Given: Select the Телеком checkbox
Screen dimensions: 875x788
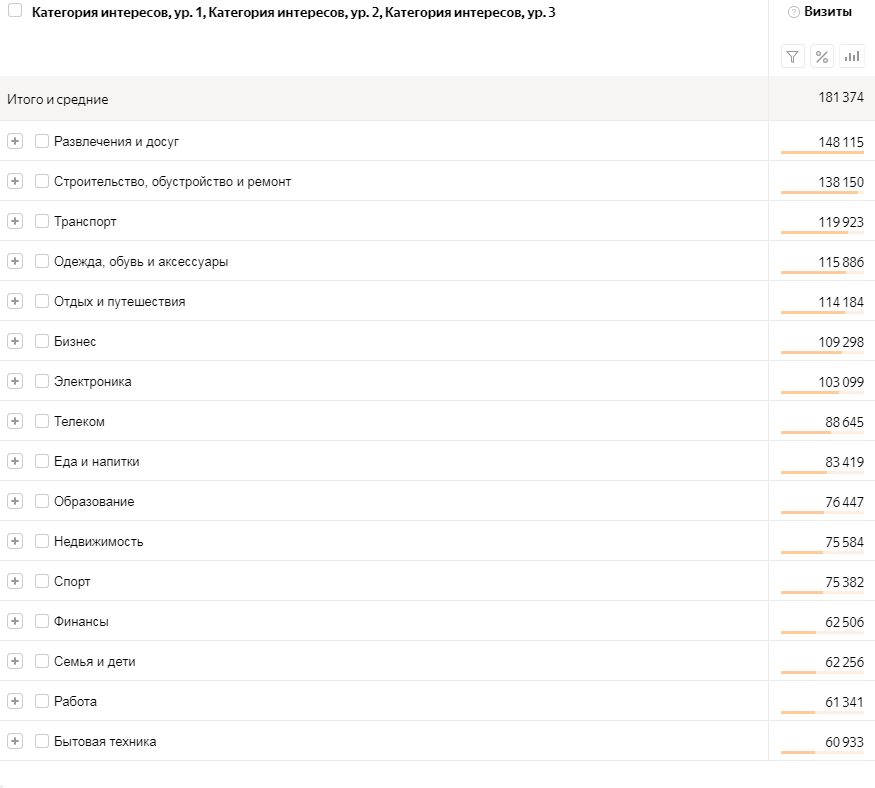Looking at the screenshot, I should click(42, 421).
